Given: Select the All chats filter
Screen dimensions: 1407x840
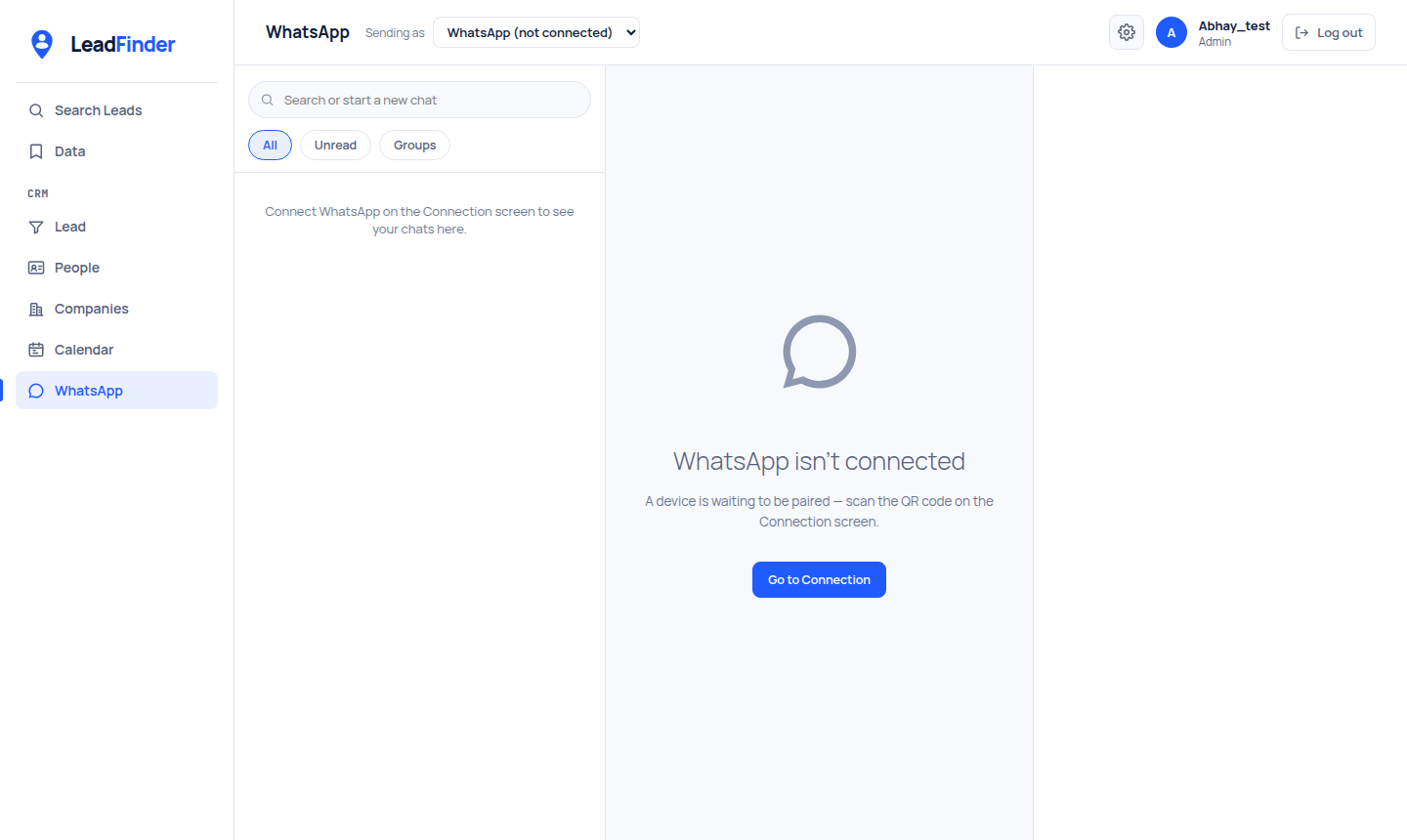Looking at the screenshot, I should (x=270, y=145).
